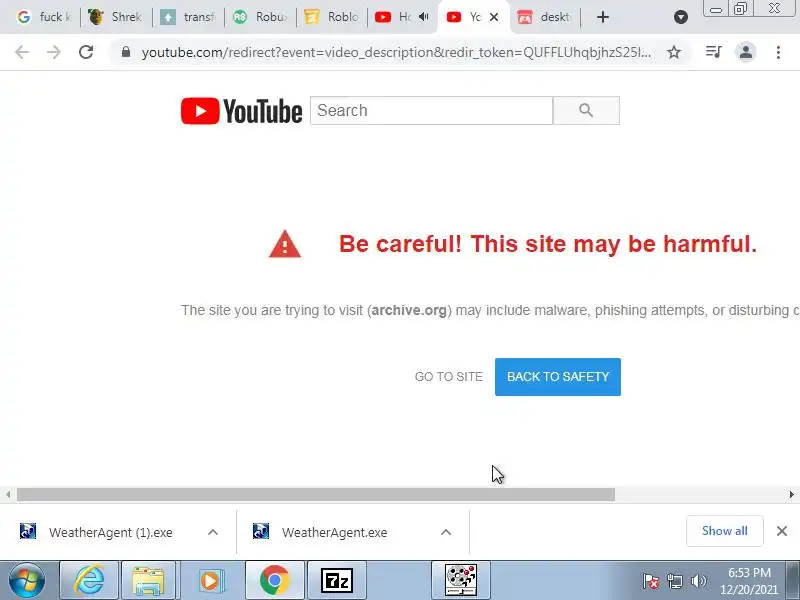Click the 'Be careful!' warning heading
This screenshot has height=600, width=800.
[x=547, y=244]
